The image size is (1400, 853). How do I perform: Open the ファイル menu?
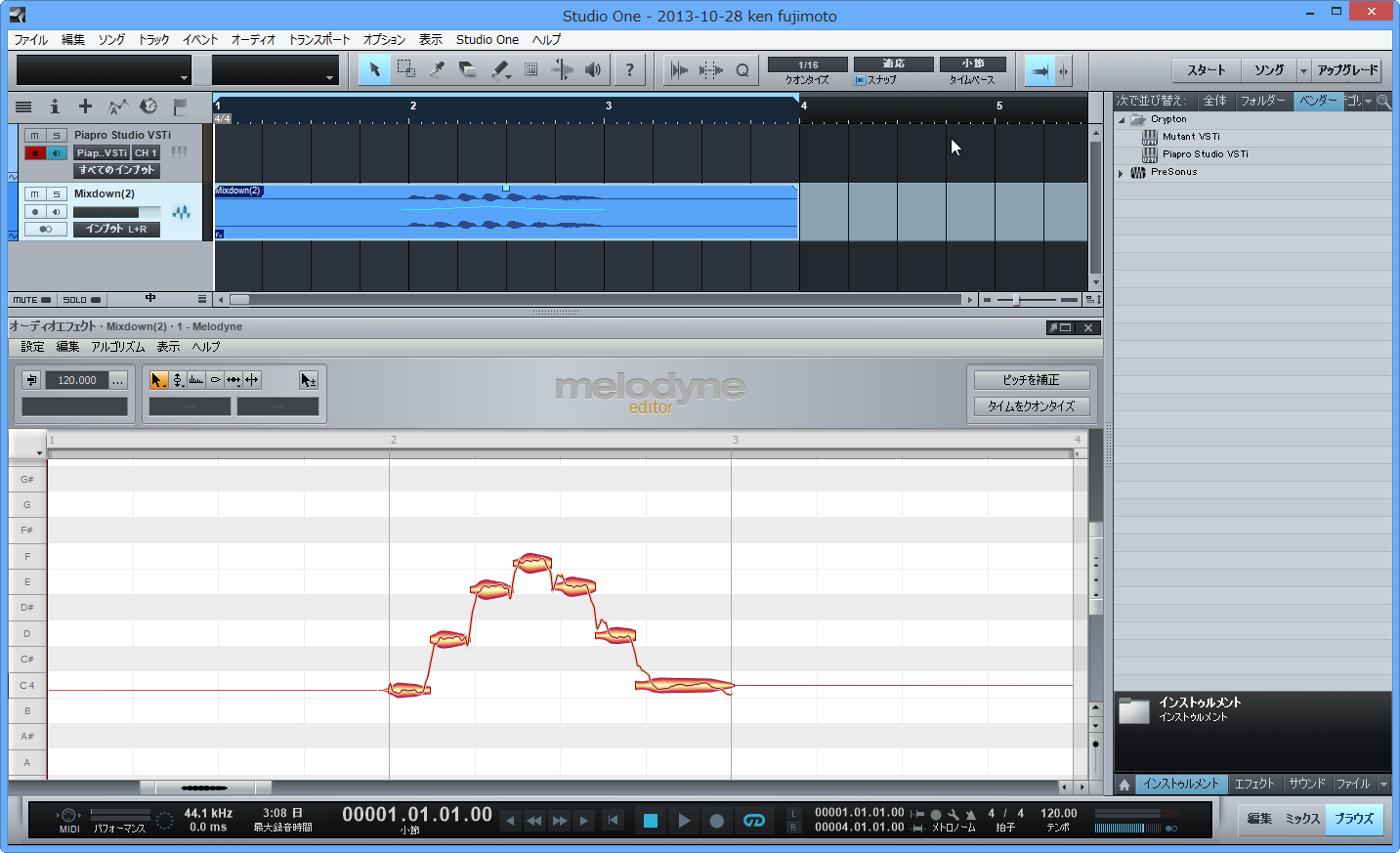click(x=31, y=40)
